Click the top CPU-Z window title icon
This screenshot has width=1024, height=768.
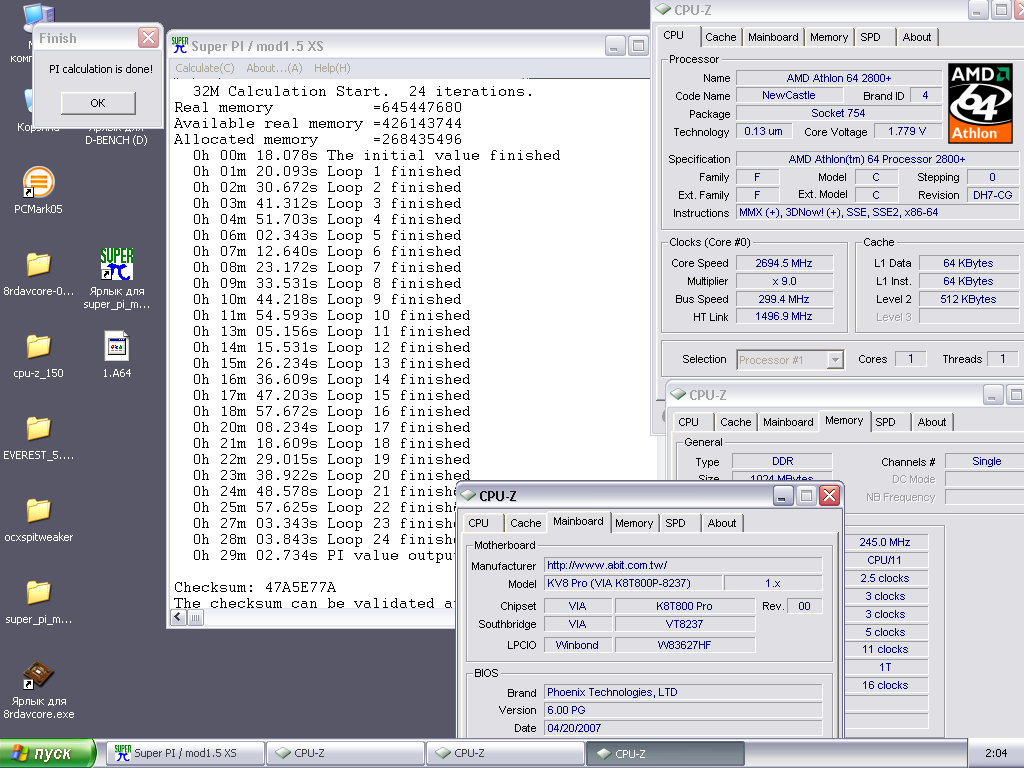pyautogui.click(x=664, y=9)
